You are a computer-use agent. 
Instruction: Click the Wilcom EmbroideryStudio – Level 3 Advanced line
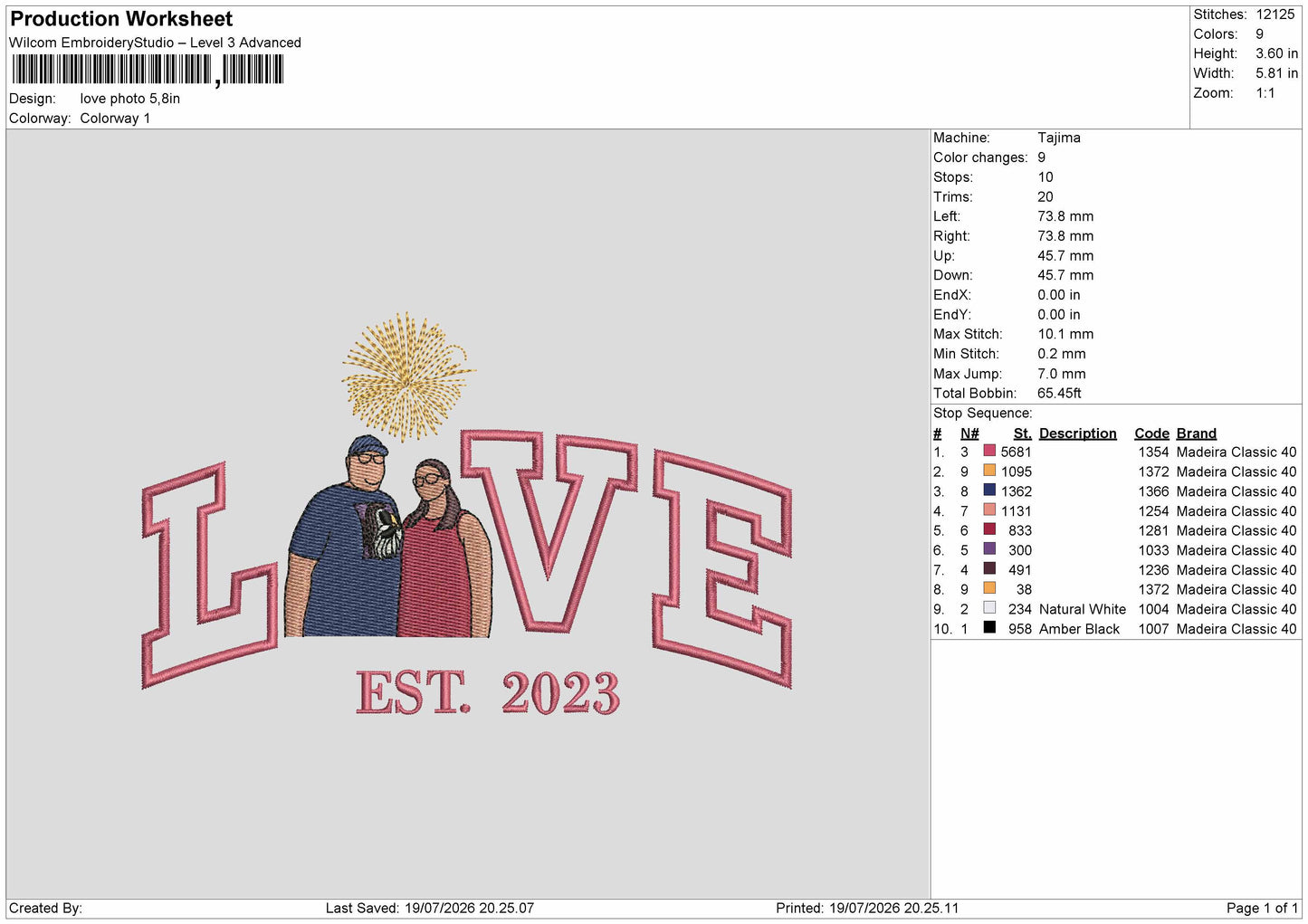[x=155, y=43]
